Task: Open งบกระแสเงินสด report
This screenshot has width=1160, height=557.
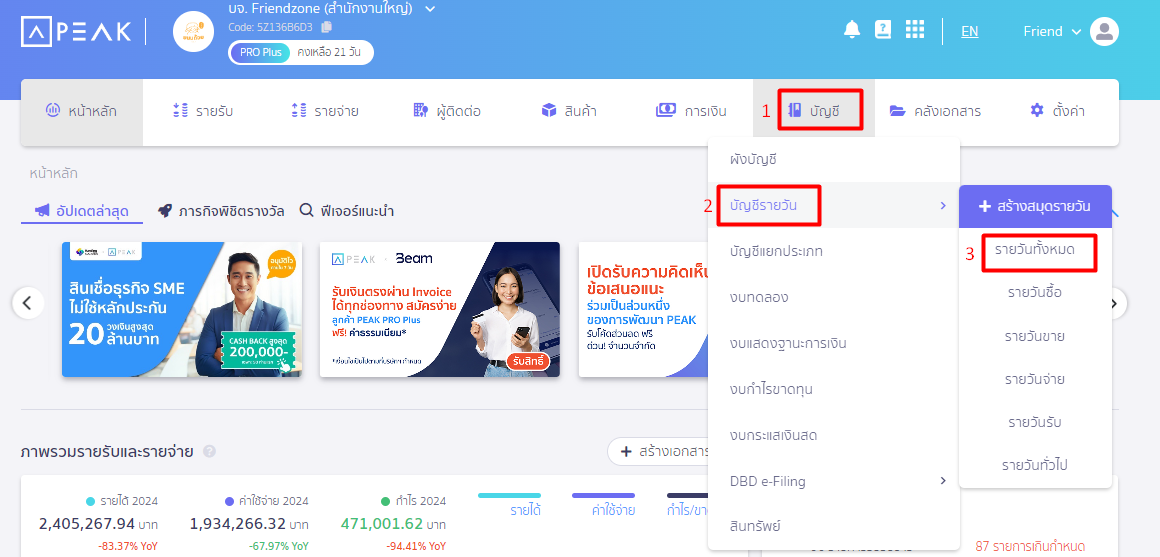Action: [x=834, y=435]
